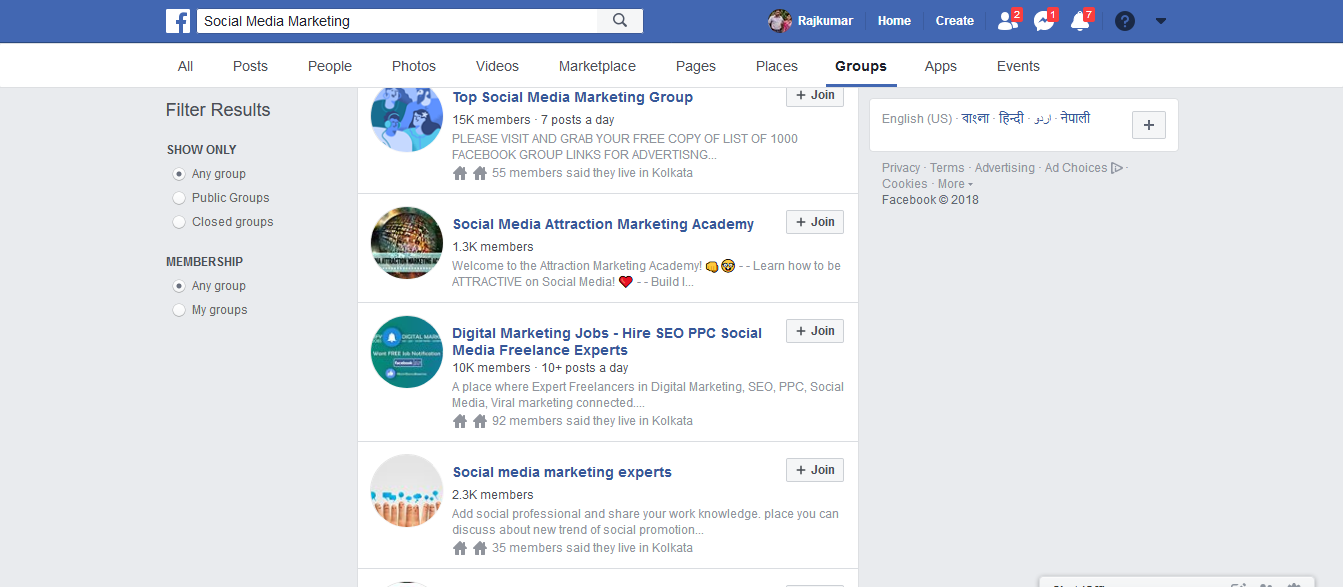Open Social media marketing experts title
1343x587 pixels.
pyautogui.click(x=562, y=472)
